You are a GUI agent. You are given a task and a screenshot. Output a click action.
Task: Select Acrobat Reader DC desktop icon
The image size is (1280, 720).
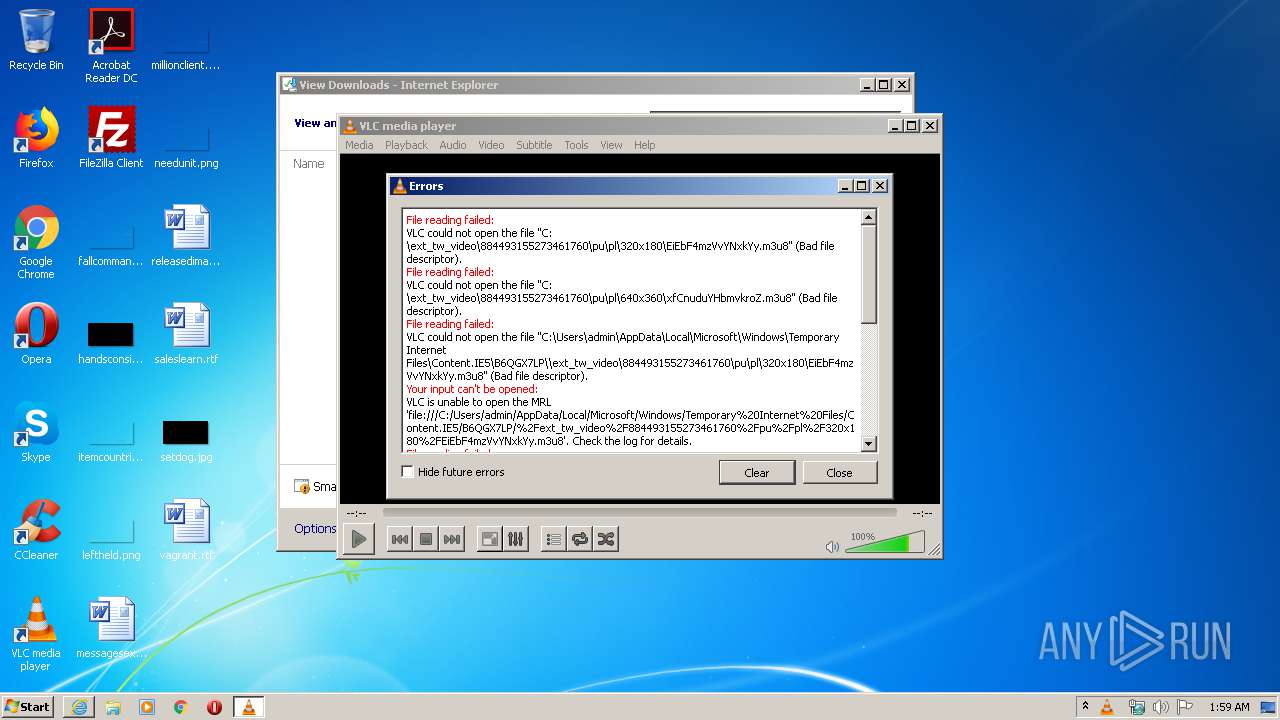pos(111,46)
